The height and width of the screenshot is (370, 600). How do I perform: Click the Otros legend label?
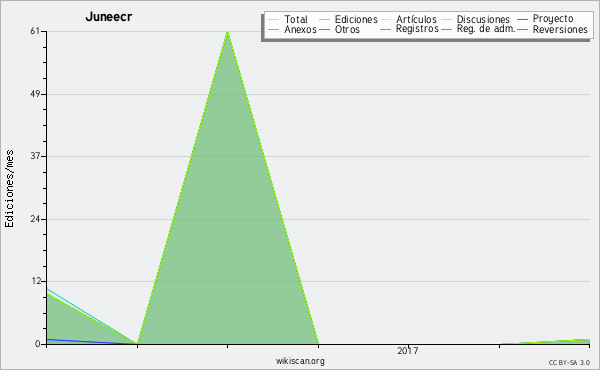347,29
